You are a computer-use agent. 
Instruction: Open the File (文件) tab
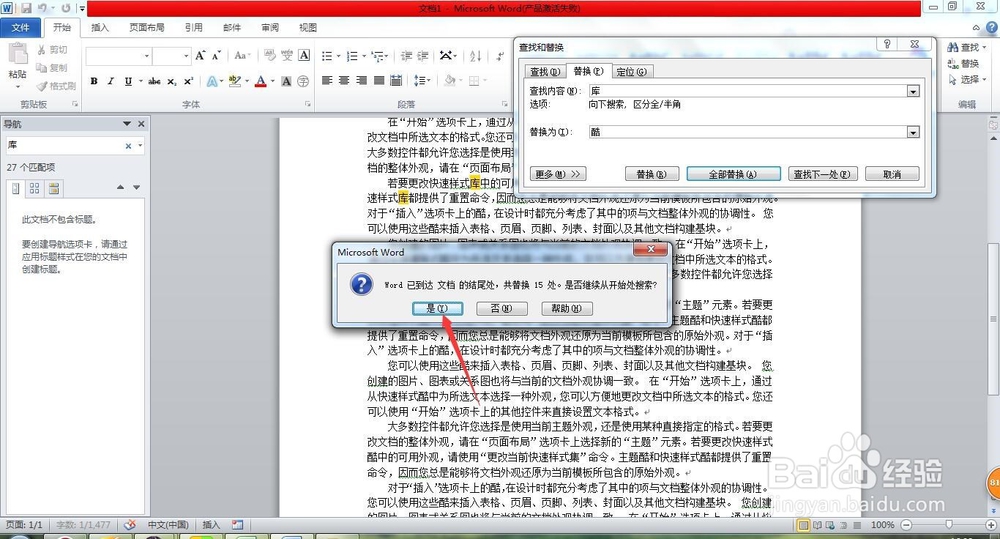pyautogui.click(x=20, y=27)
